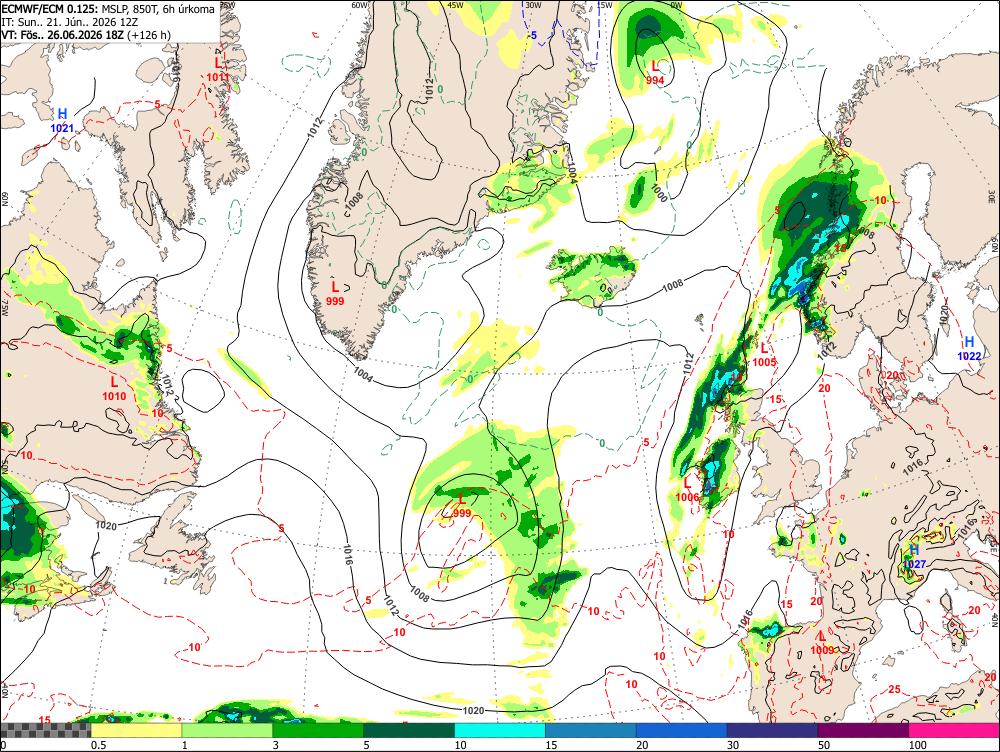Click the initial time line 'IT: Sun.. 21. Jún.. 2026 12Z'
The image size is (1000, 752).
70,22
